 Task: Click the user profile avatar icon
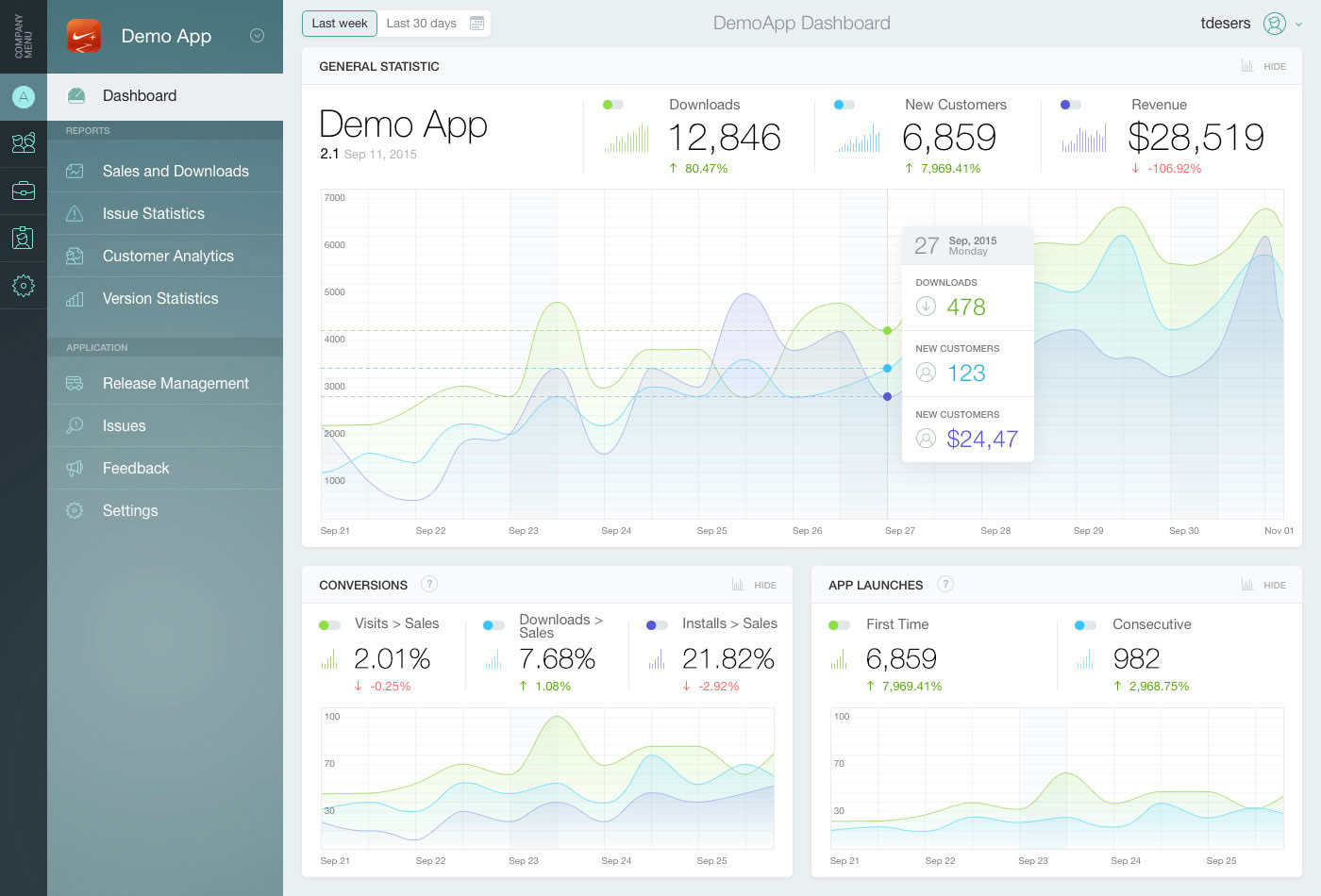coord(1274,24)
